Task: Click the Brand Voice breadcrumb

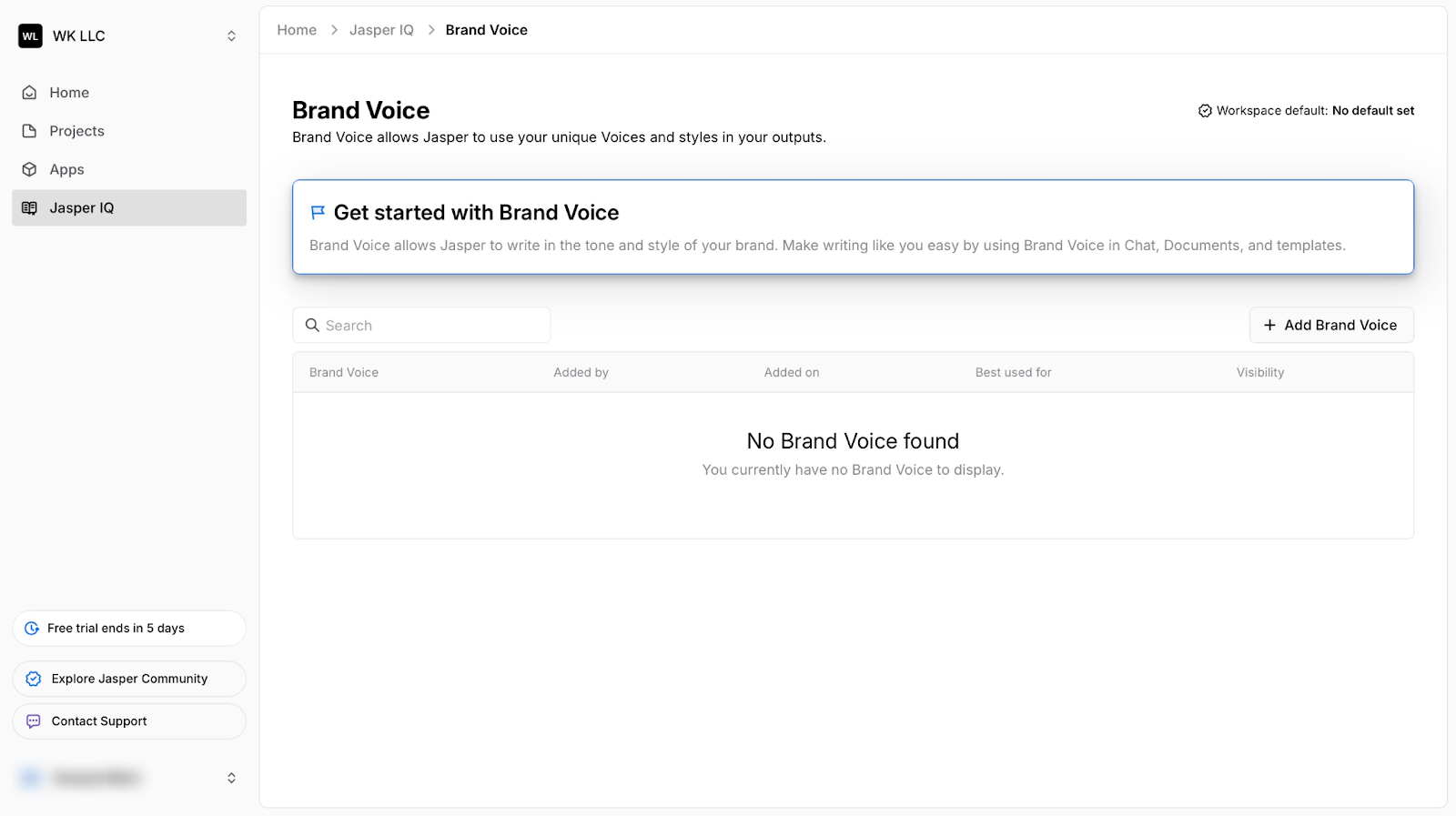Action: point(487,30)
